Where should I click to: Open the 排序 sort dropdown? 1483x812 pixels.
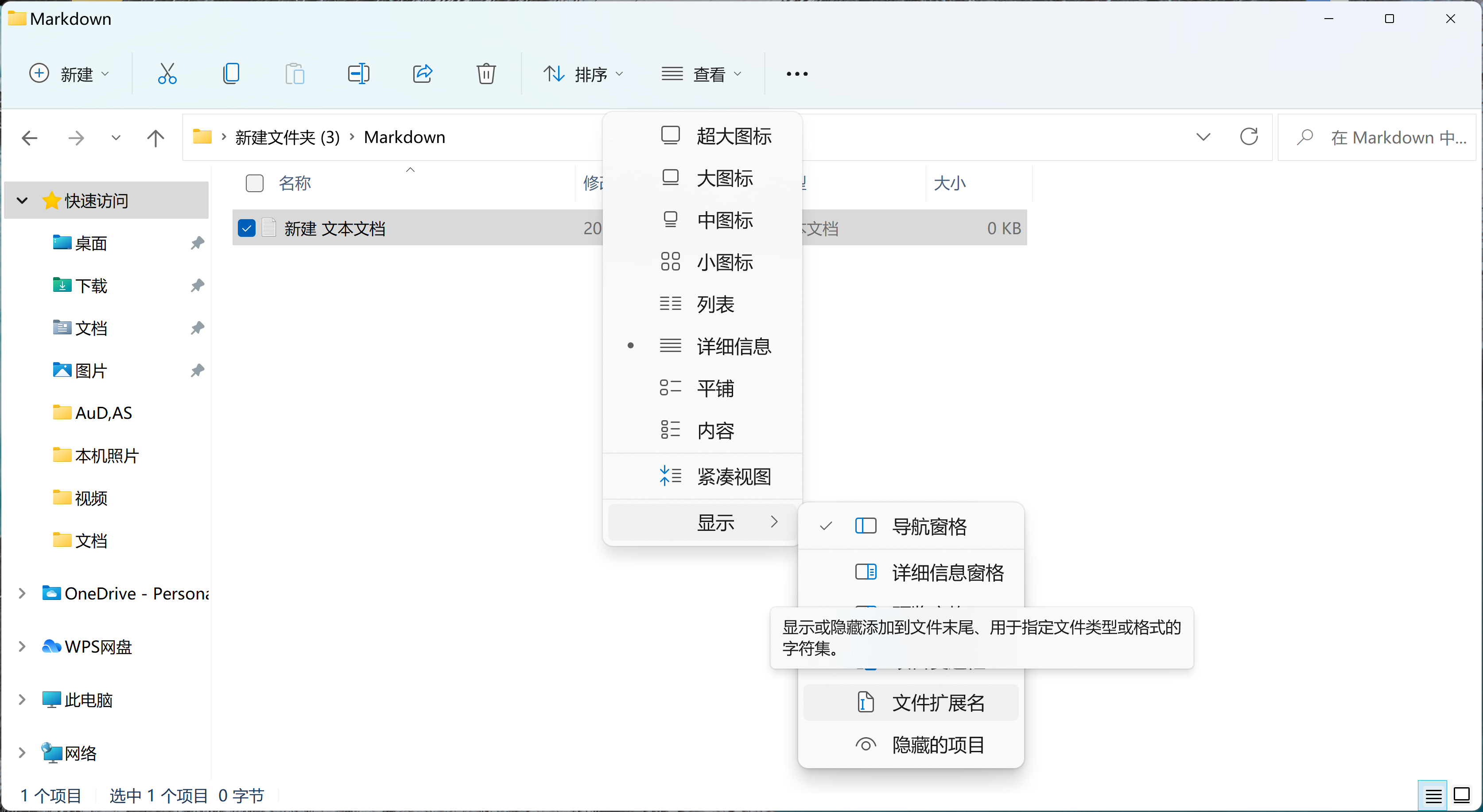pyautogui.click(x=583, y=73)
